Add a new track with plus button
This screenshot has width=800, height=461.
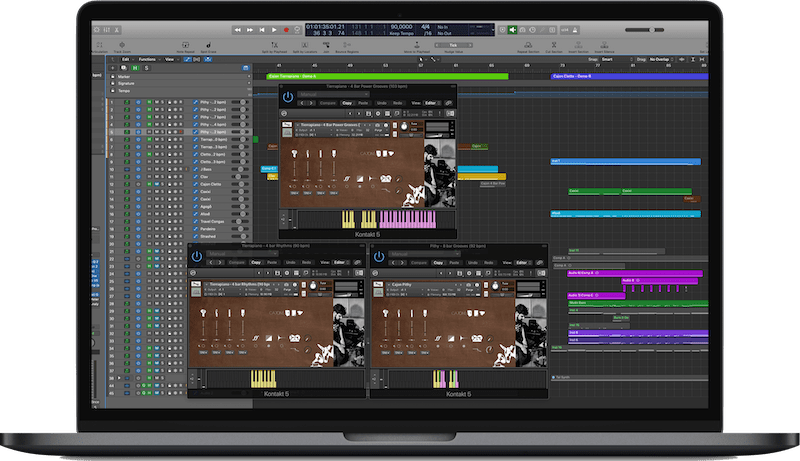113,68
